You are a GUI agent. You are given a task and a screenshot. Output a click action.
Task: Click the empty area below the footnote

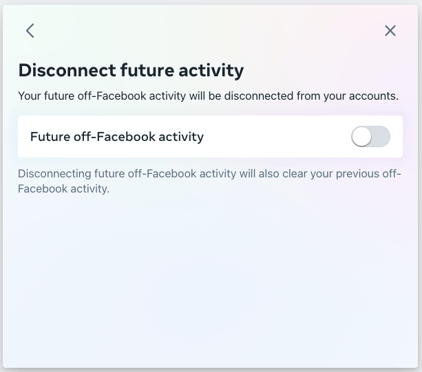point(210,280)
